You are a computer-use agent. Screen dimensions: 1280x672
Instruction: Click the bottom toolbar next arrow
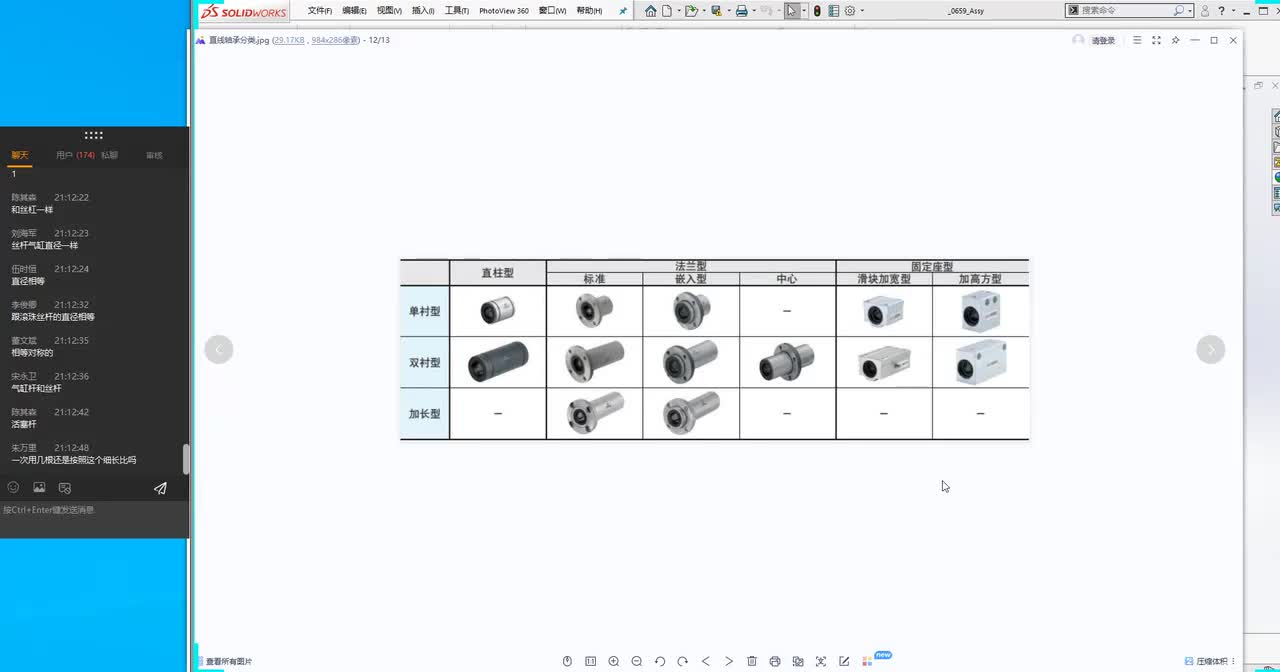click(x=729, y=661)
